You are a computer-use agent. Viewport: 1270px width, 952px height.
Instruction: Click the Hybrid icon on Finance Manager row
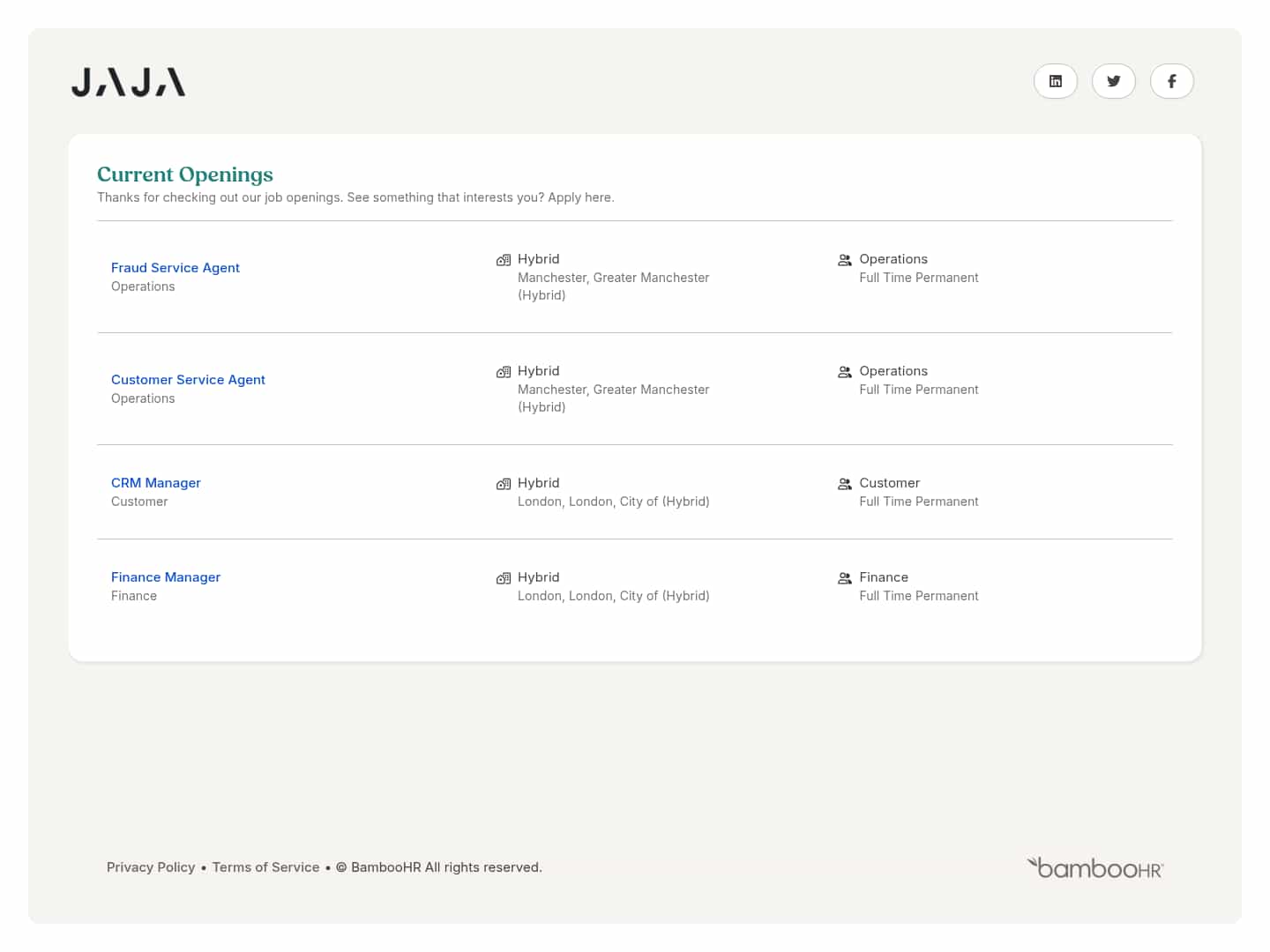tap(504, 578)
